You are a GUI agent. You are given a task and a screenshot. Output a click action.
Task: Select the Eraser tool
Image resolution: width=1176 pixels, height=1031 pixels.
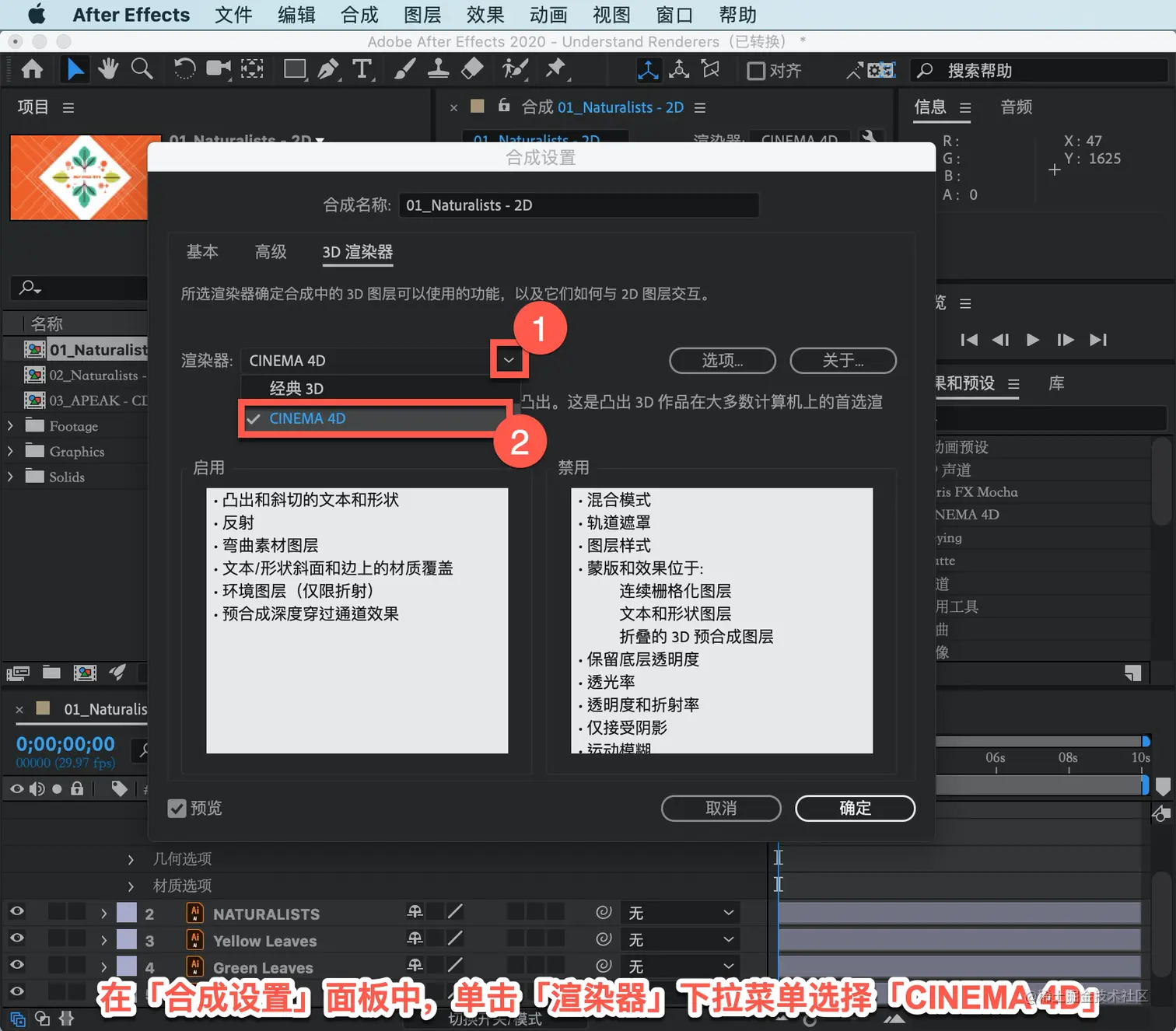tap(472, 69)
